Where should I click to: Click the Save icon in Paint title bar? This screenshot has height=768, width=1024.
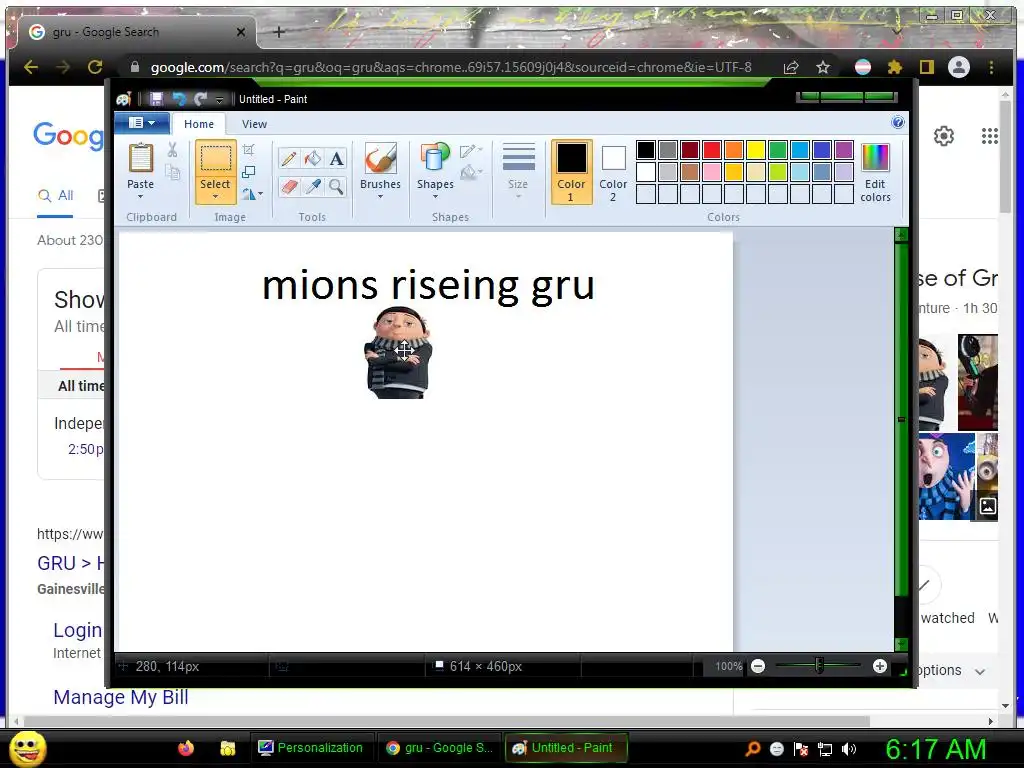click(156, 99)
